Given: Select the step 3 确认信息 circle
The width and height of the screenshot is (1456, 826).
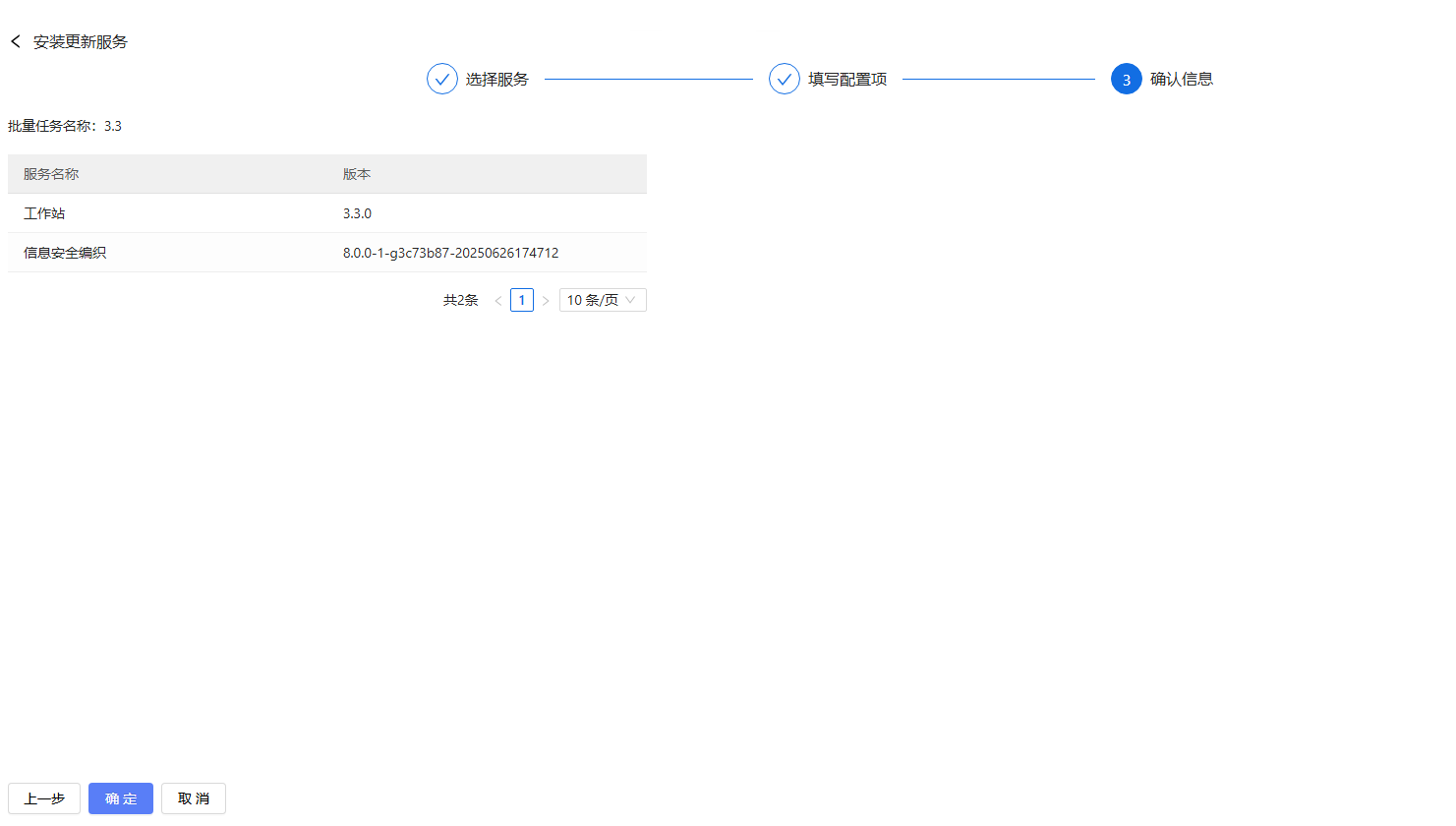Looking at the screenshot, I should [1127, 79].
